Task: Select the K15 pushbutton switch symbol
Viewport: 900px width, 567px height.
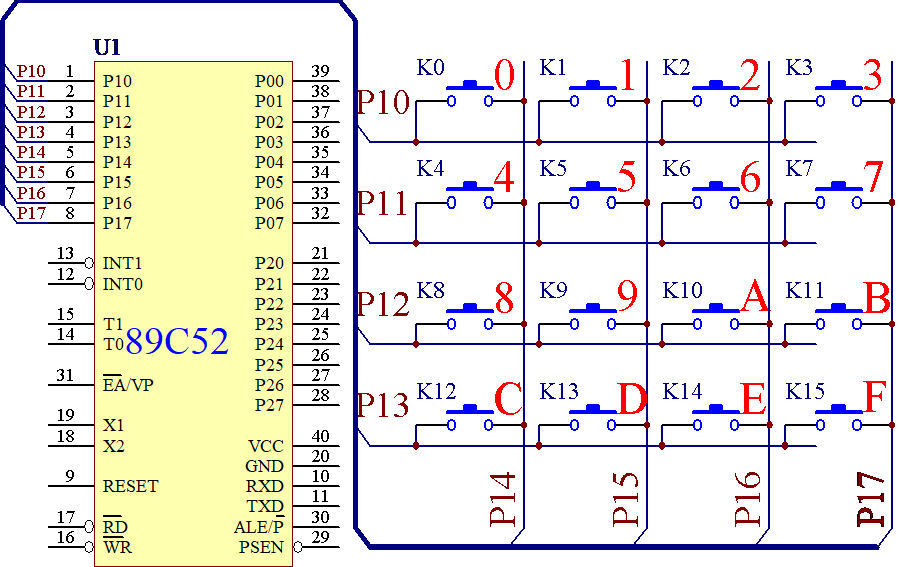Action: 839,418
